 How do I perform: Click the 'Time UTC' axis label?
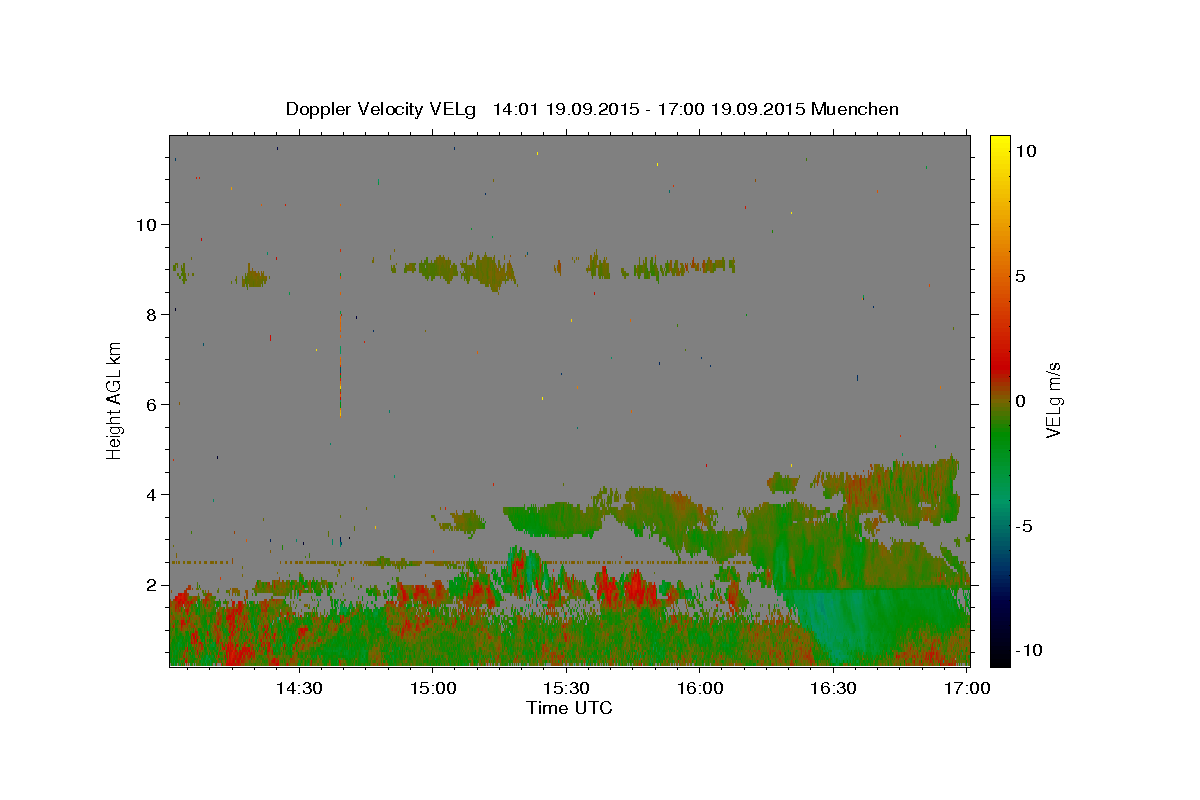(569, 708)
